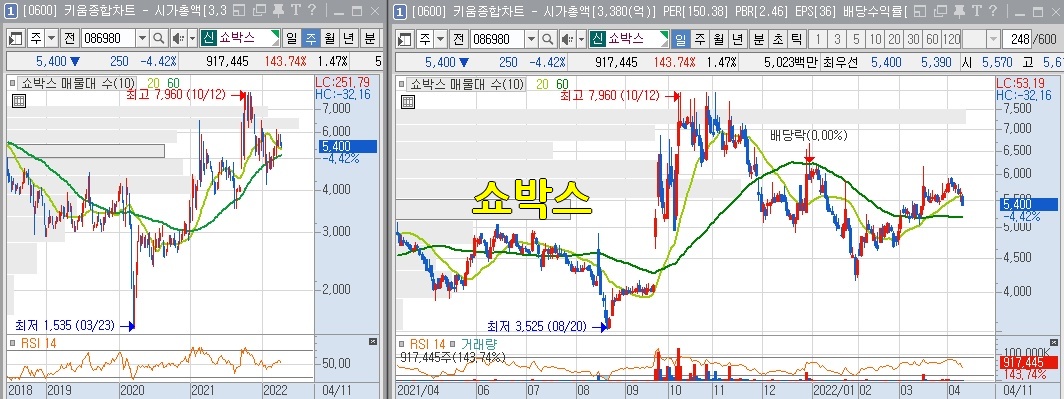The image size is (1064, 399).
Task: Click stock code field 086980 in left window
Action: (108, 39)
